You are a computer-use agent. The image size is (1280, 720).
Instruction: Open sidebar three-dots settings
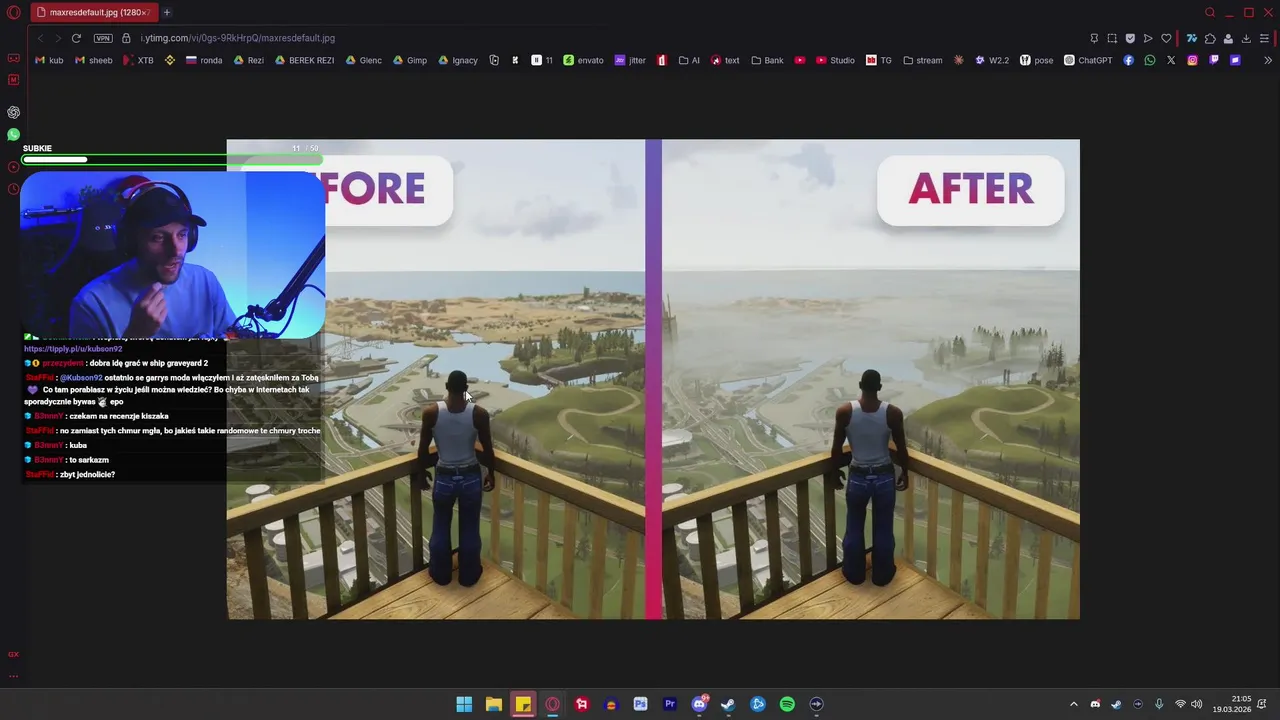(x=13, y=676)
